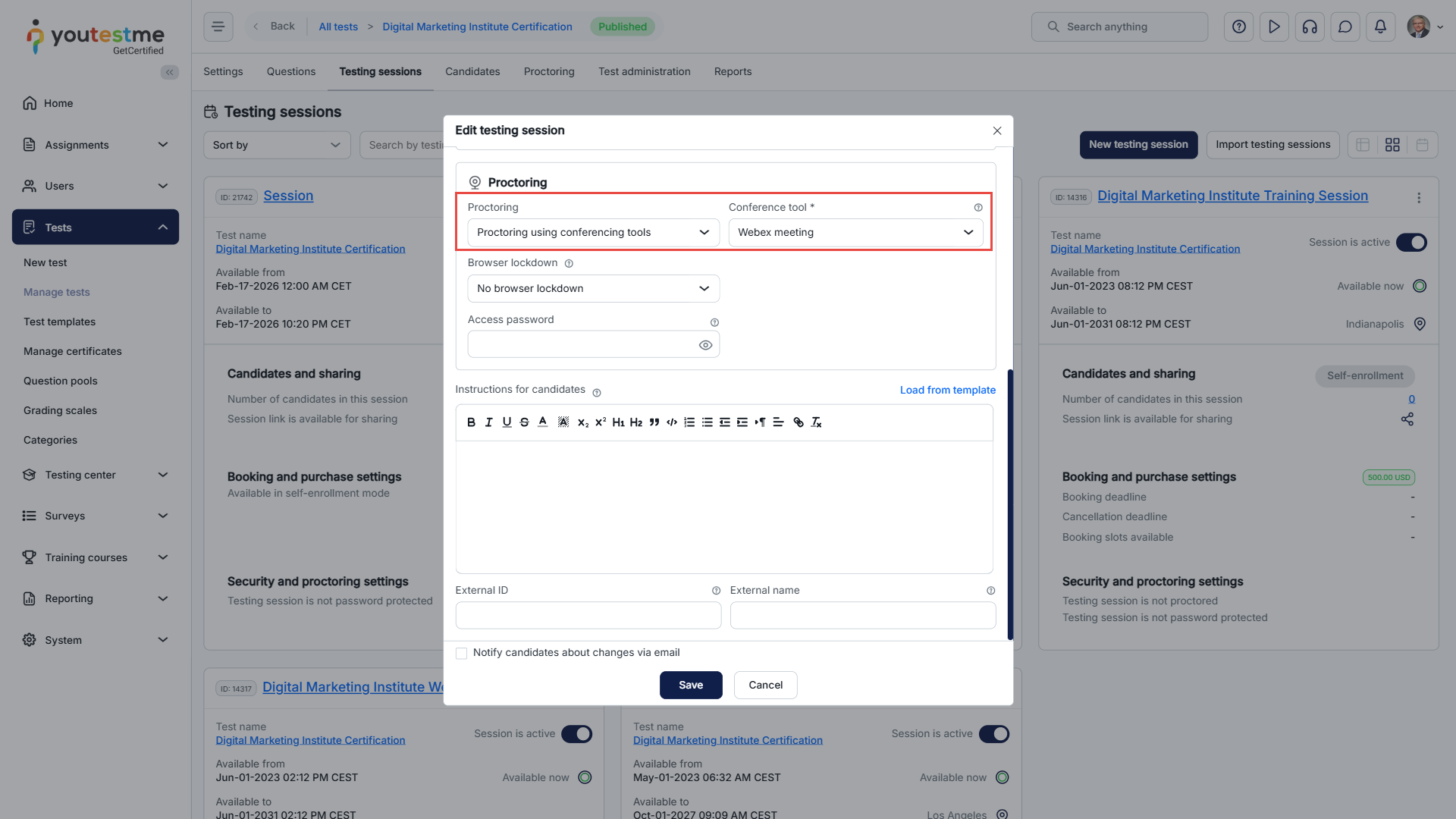Click the blockquote icon in editor toolbar
Screen dimensions: 1456x819
[654, 422]
